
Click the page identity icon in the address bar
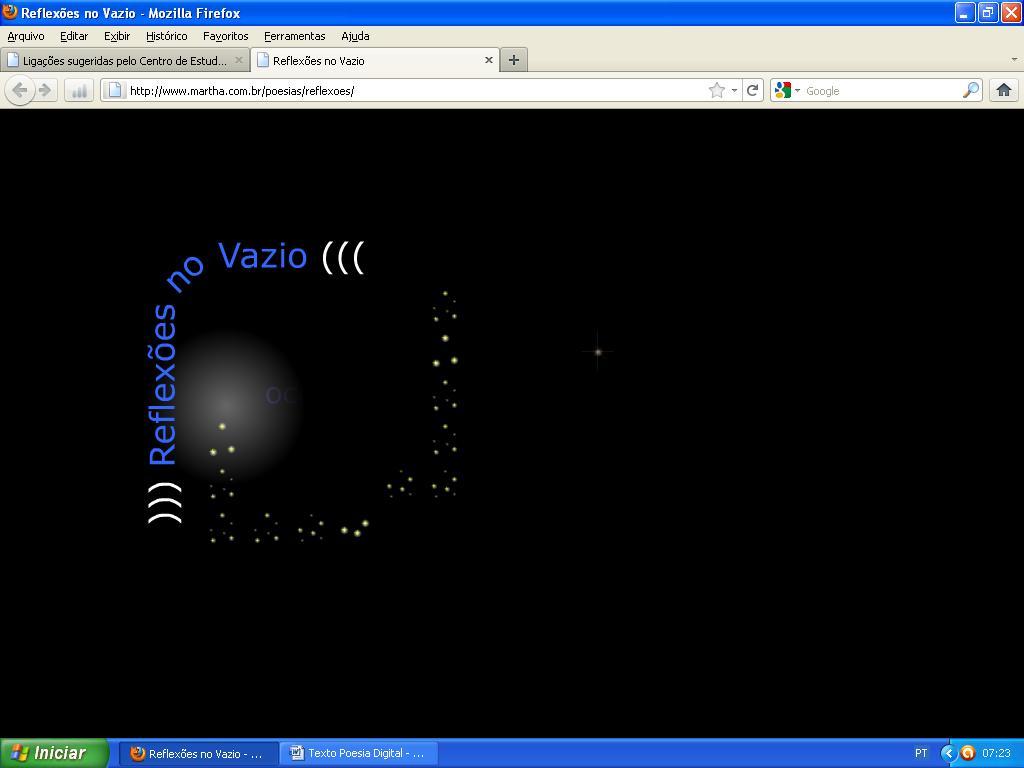point(113,90)
